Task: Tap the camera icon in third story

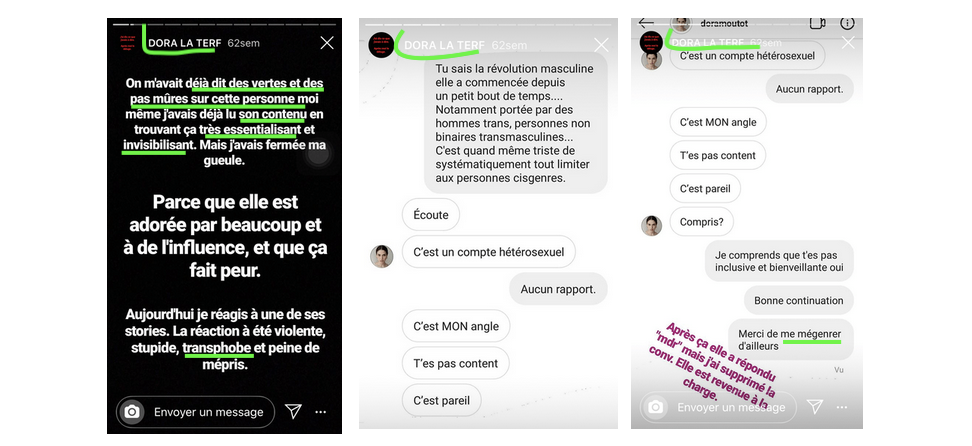Action: pos(655,407)
